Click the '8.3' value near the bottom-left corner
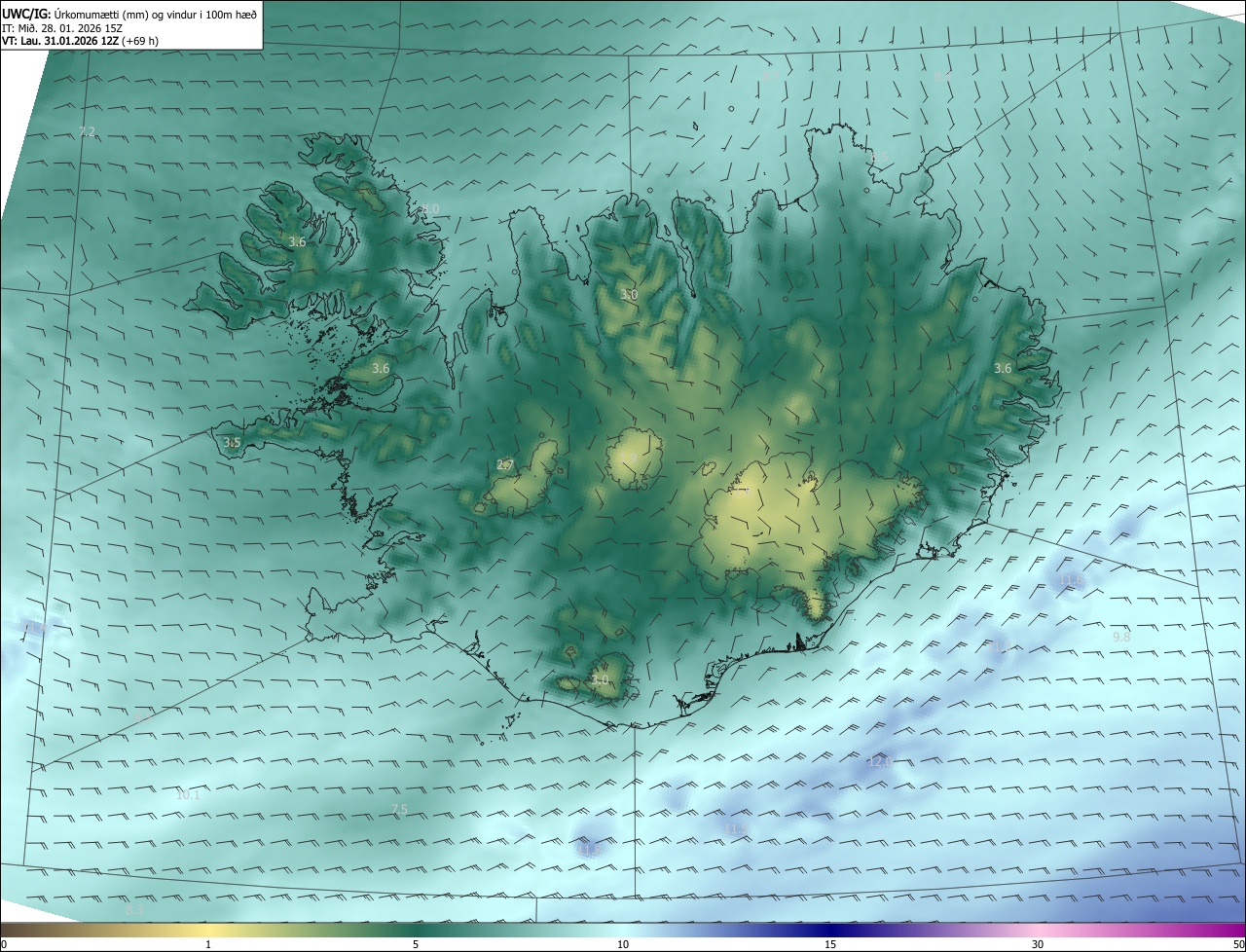Viewport: 1246px width, 952px height. (x=135, y=909)
